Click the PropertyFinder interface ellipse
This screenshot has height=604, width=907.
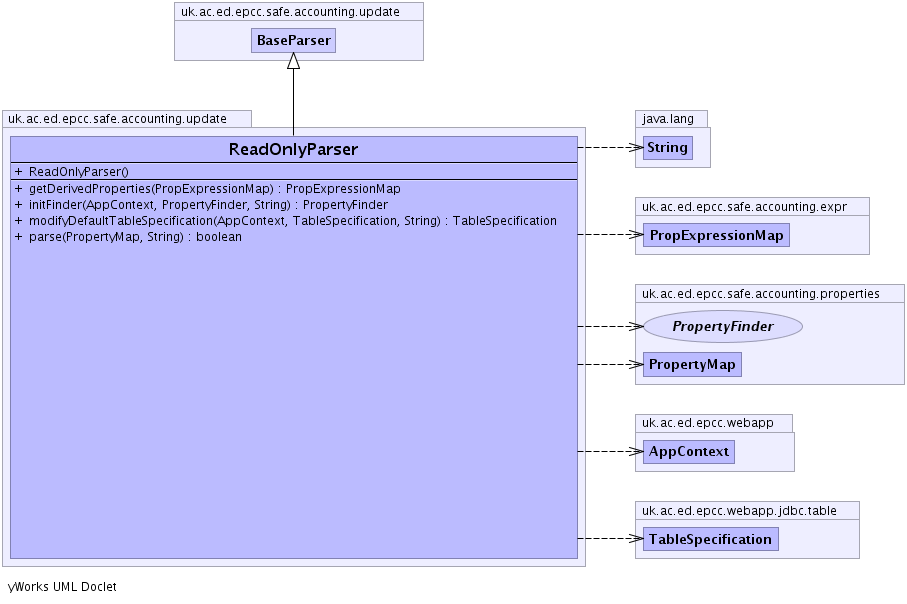pos(722,326)
